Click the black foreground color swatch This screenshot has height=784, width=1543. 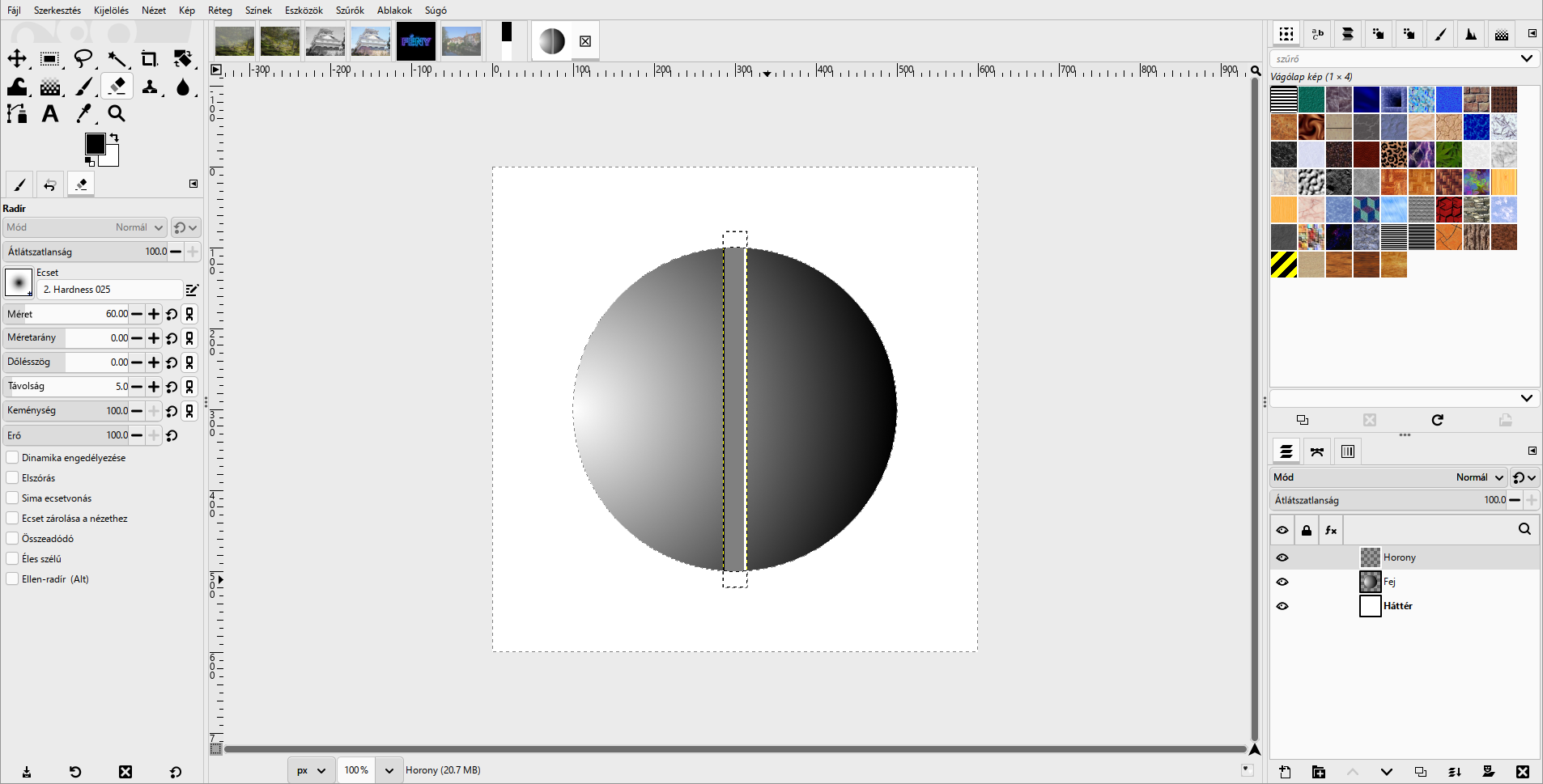click(x=95, y=144)
